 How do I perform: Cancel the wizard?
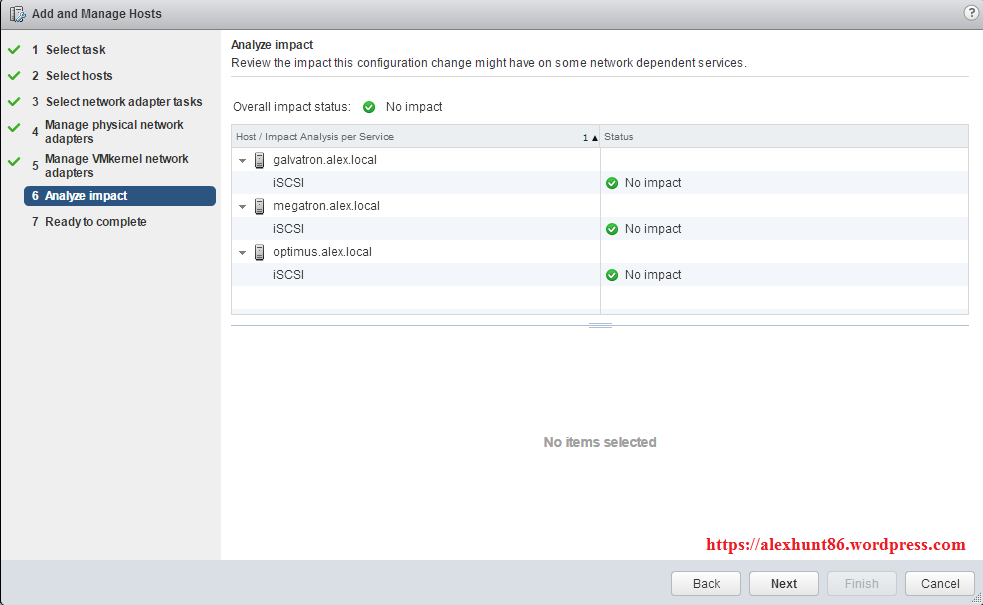point(939,584)
